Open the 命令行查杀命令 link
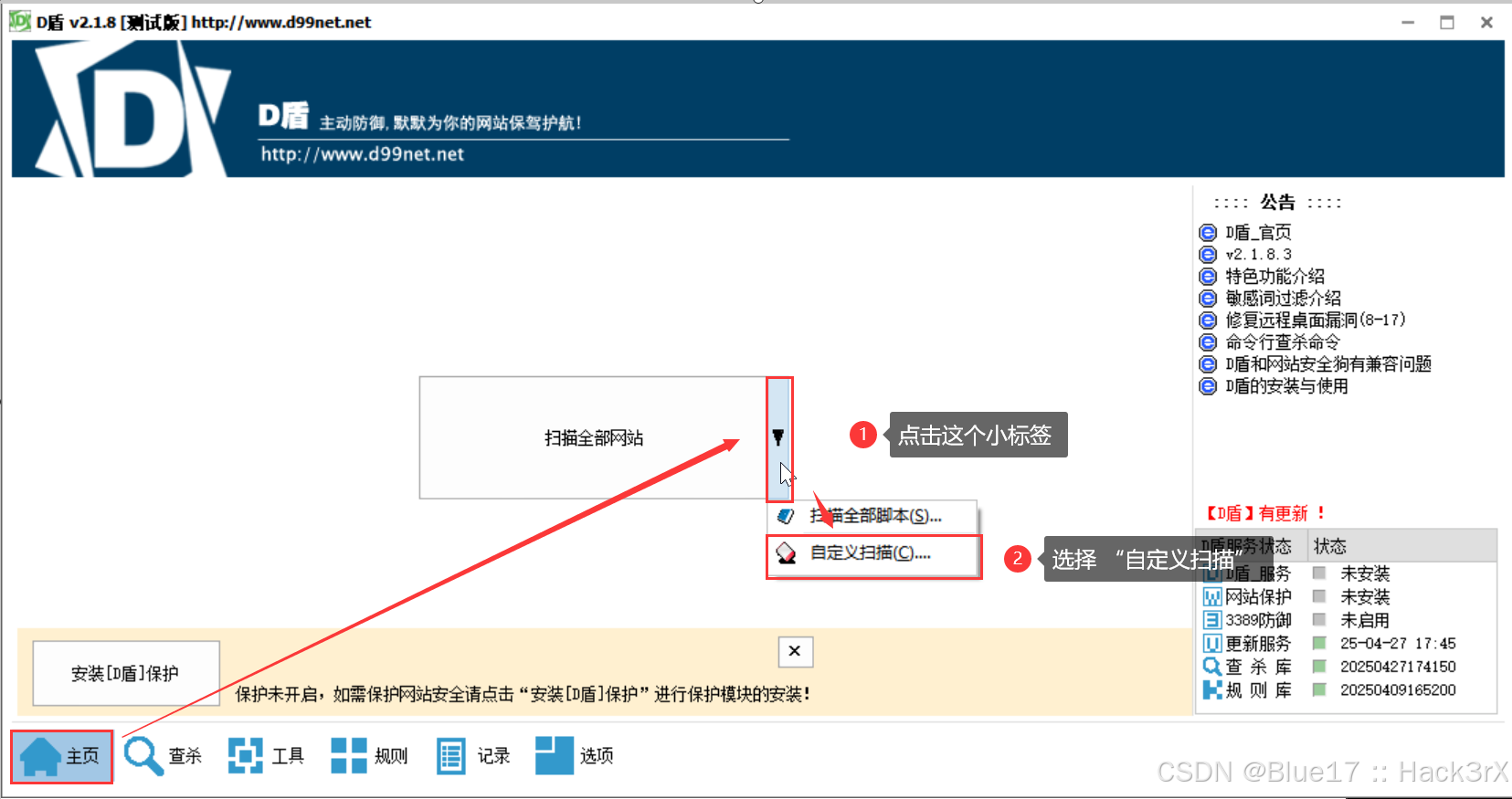Image resolution: width=1512 pixels, height=799 pixels. [1283, 342]
